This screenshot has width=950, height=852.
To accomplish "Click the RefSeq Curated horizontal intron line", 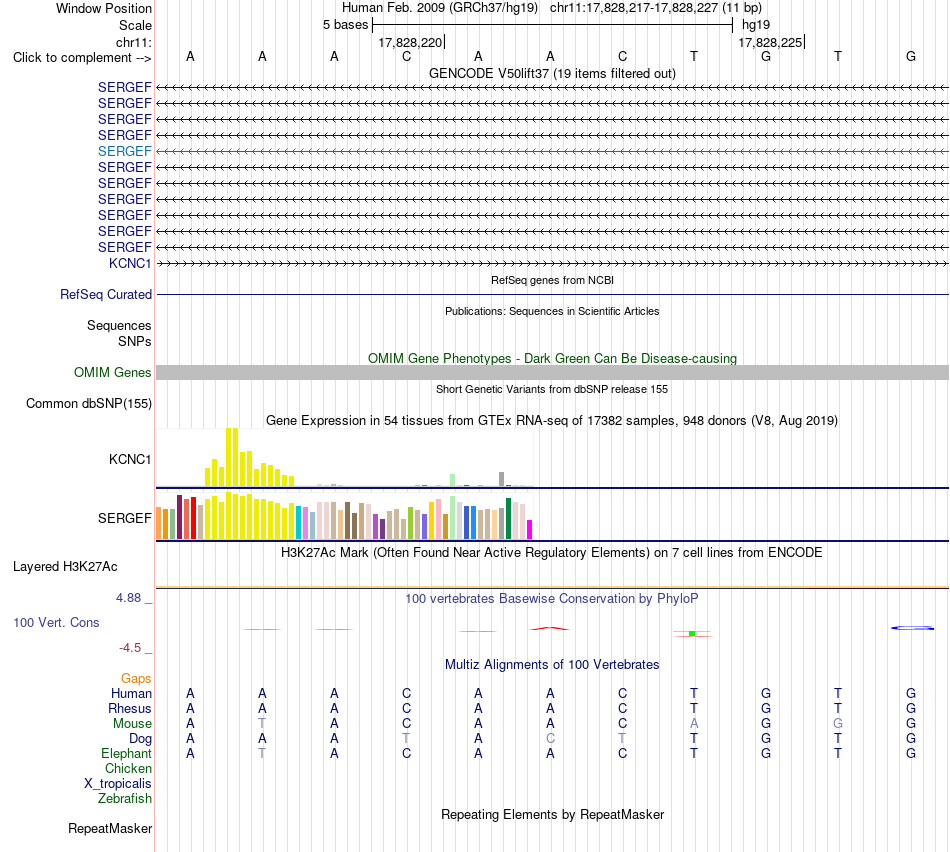I will [552, 295].
